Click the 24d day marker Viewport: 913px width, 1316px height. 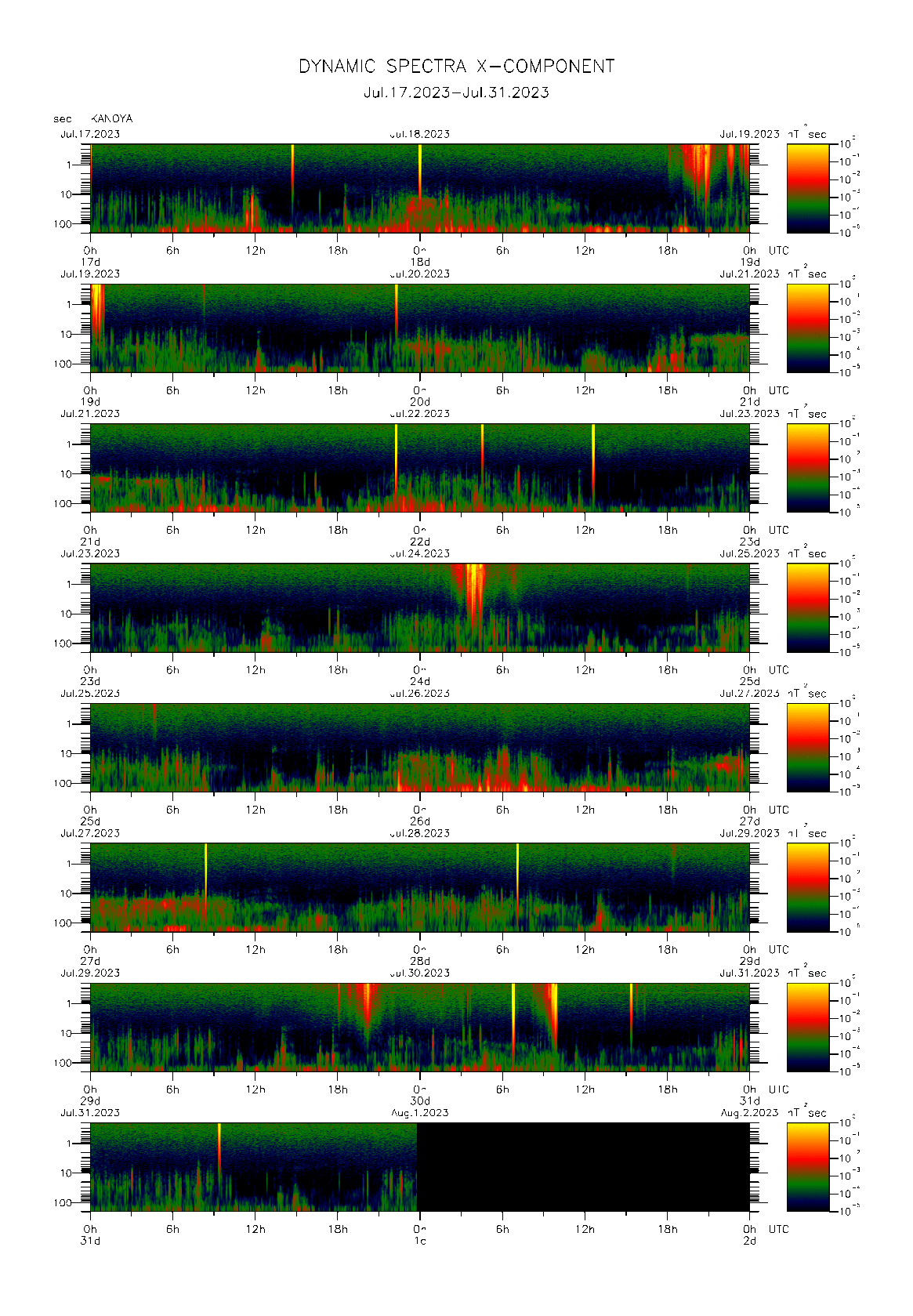click(x=420, y=681)
